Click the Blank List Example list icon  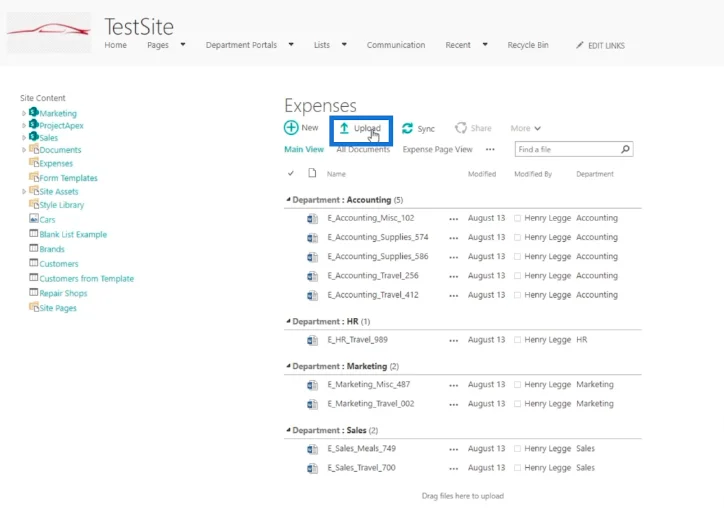pyautogui.click(x=34, y=233)
